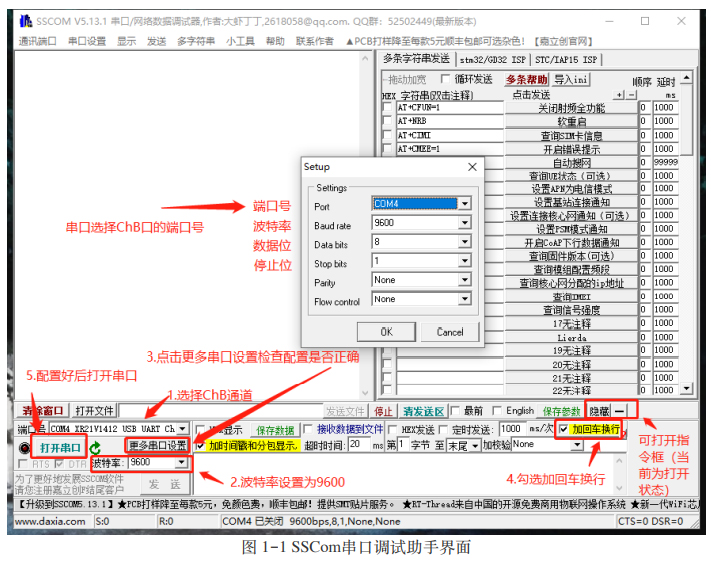Click the 保存数据 button
Screen dimensions: 711x562
point(275,430)
